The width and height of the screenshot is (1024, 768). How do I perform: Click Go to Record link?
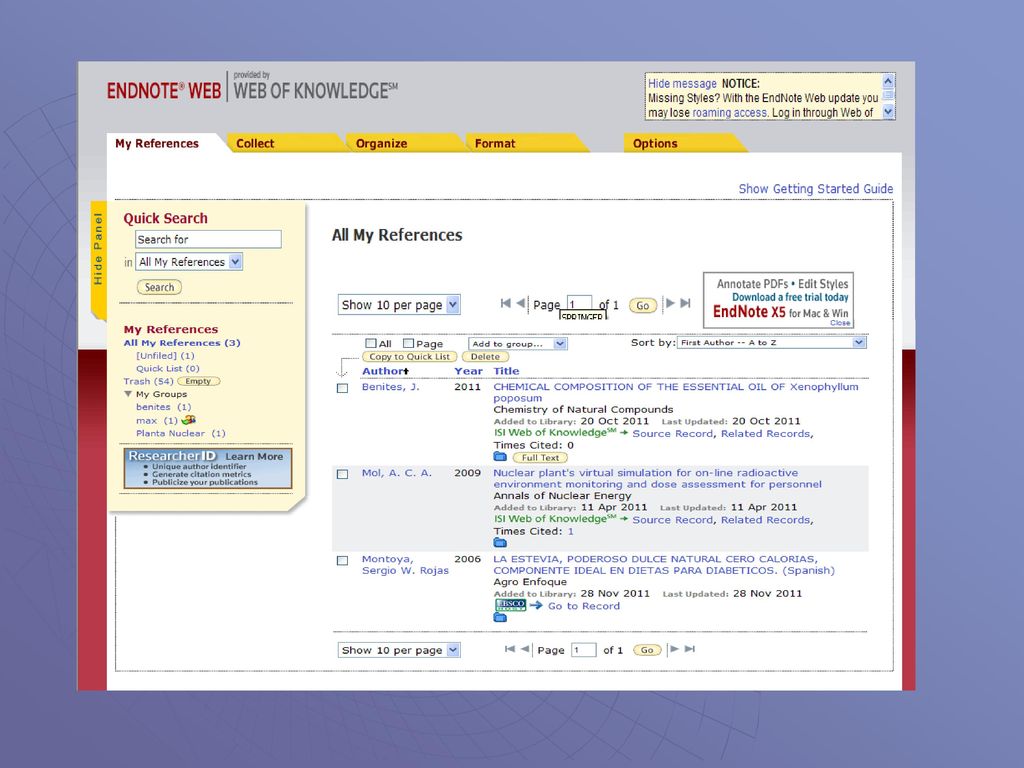click(584, 606)
